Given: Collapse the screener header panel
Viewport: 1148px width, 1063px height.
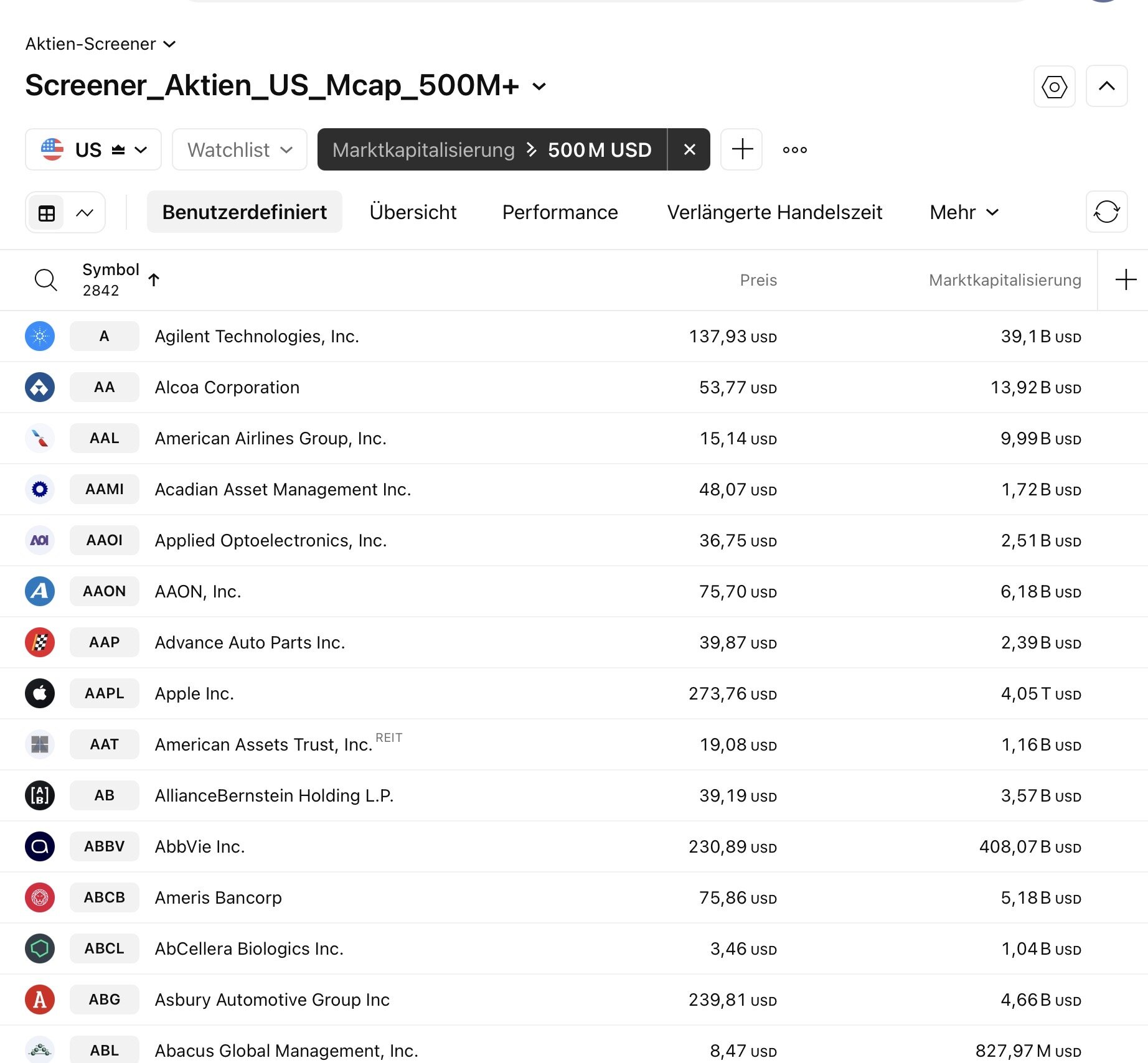Looking at the screenshot, I should tap(1106, 87).
